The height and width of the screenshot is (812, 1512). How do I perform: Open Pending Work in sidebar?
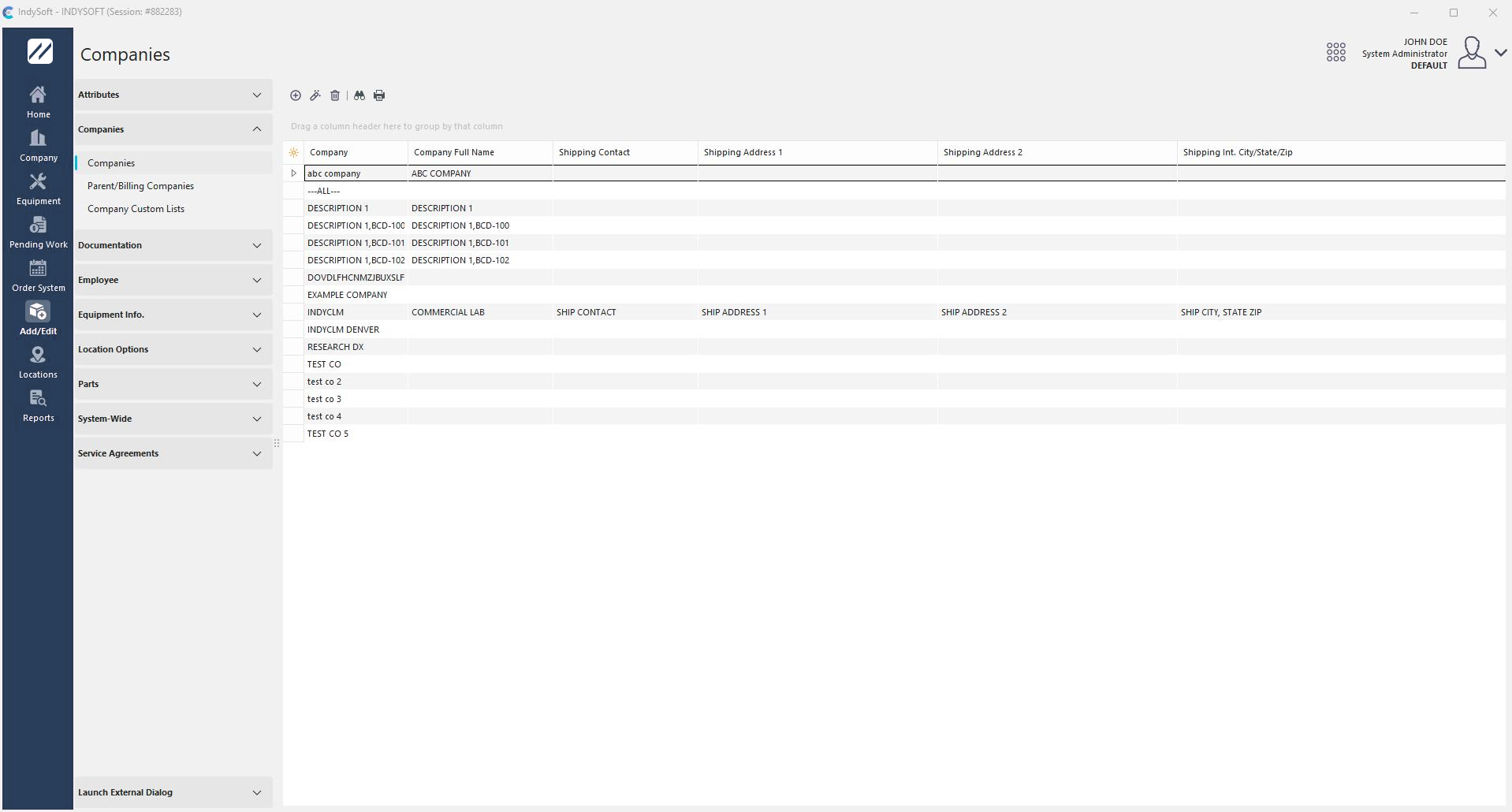(38, 233)
